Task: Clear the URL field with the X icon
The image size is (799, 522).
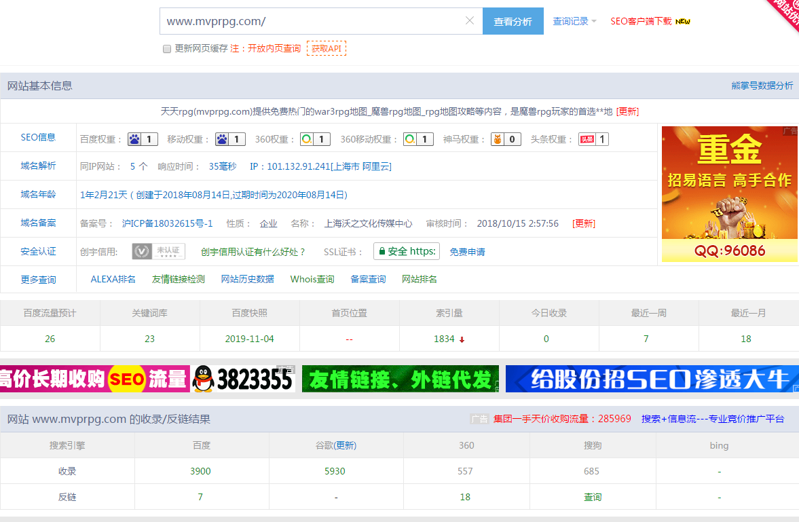Action: point(470,20)
